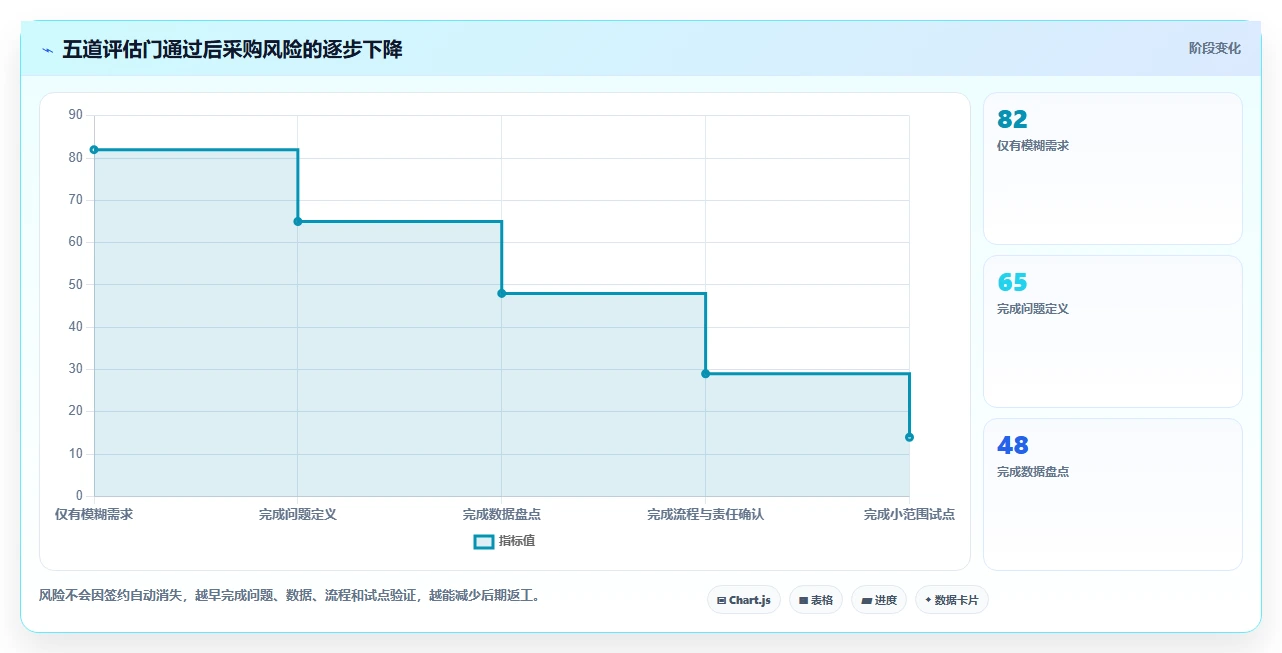Click x-axis label 仅有模糊需求
1282x653 pixels.
tap(94, 514)
